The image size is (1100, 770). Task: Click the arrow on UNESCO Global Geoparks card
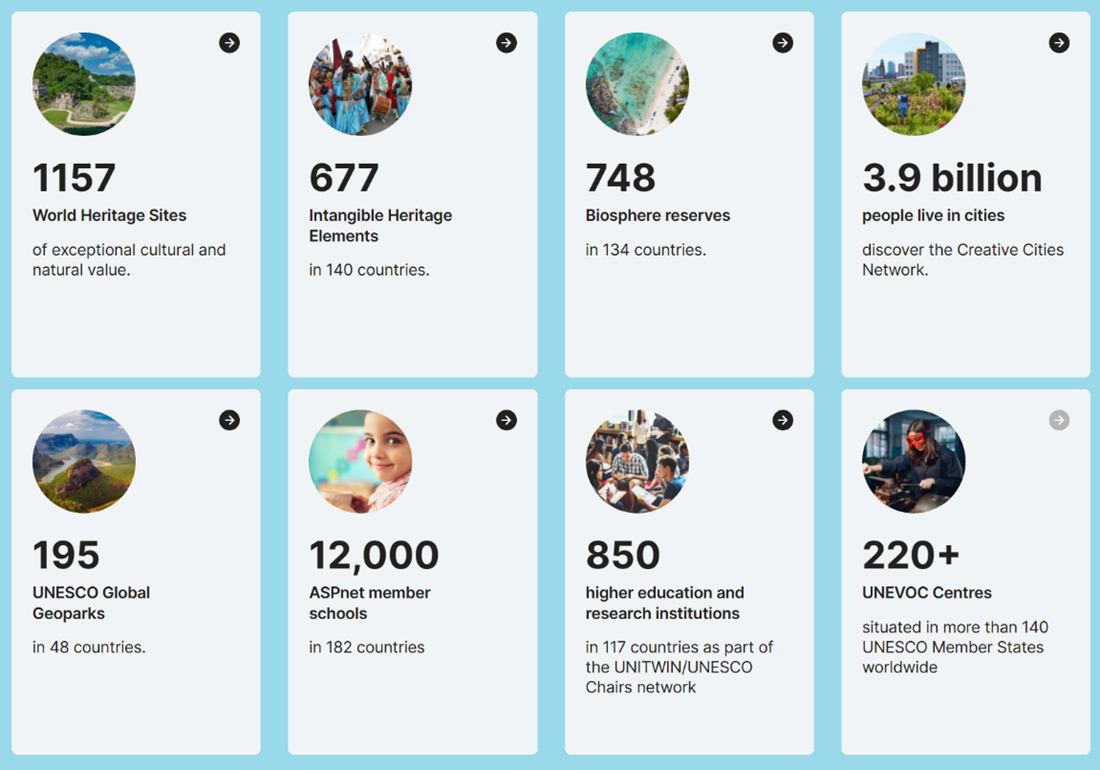229,420
